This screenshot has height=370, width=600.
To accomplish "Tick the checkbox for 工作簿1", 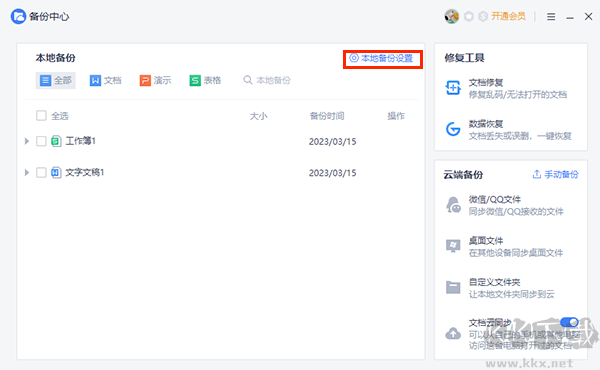I will click(x=41, y=141).
